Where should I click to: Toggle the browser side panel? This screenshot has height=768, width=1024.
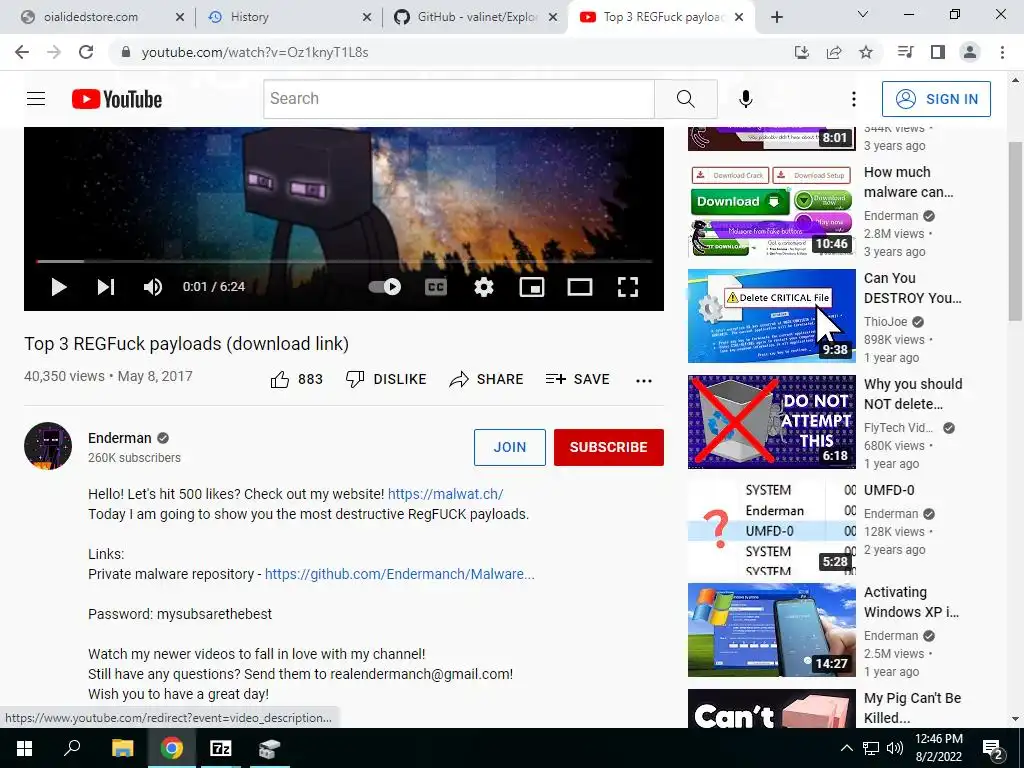938,52
